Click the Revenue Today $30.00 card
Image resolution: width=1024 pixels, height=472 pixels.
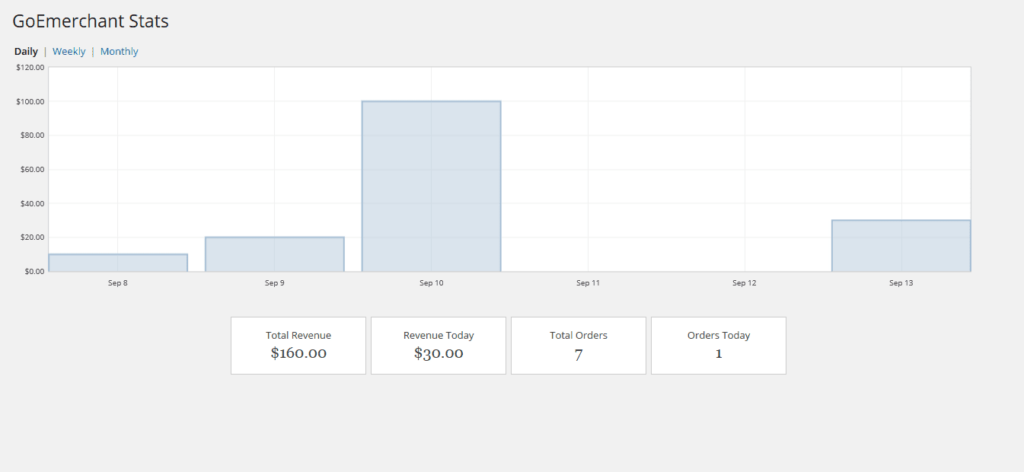click(438, 345)
